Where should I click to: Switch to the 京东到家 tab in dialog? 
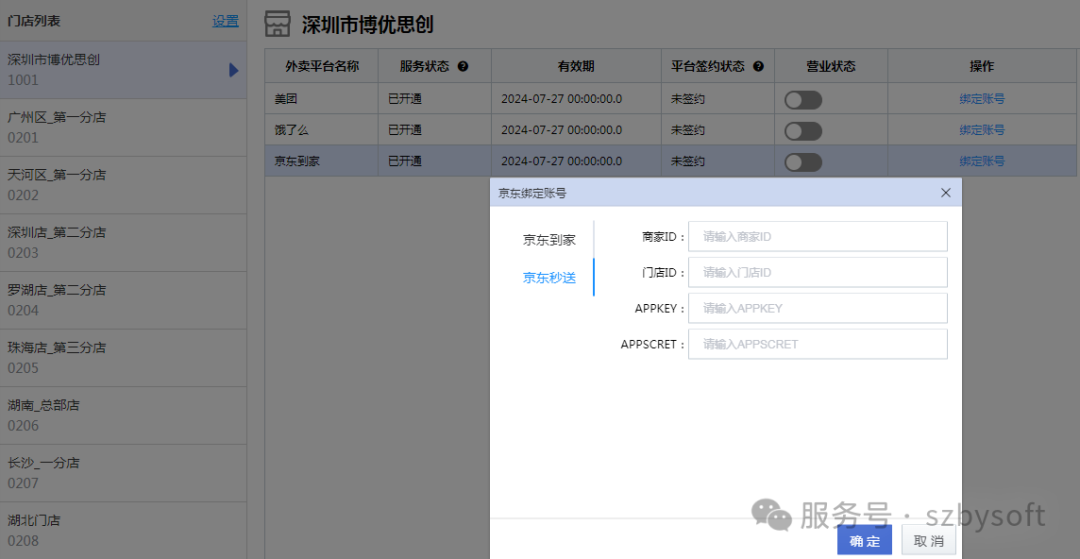tap(549, 240)
